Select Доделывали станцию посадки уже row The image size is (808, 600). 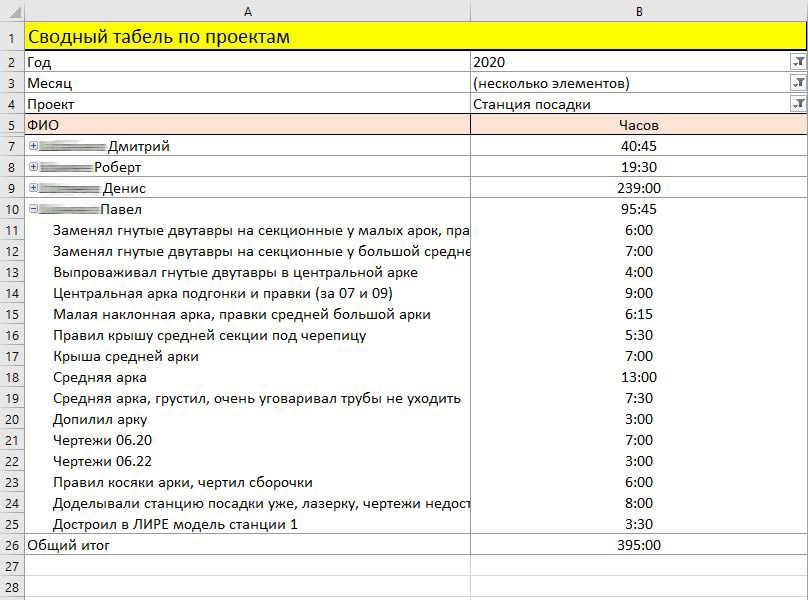(x=247, y=504)
